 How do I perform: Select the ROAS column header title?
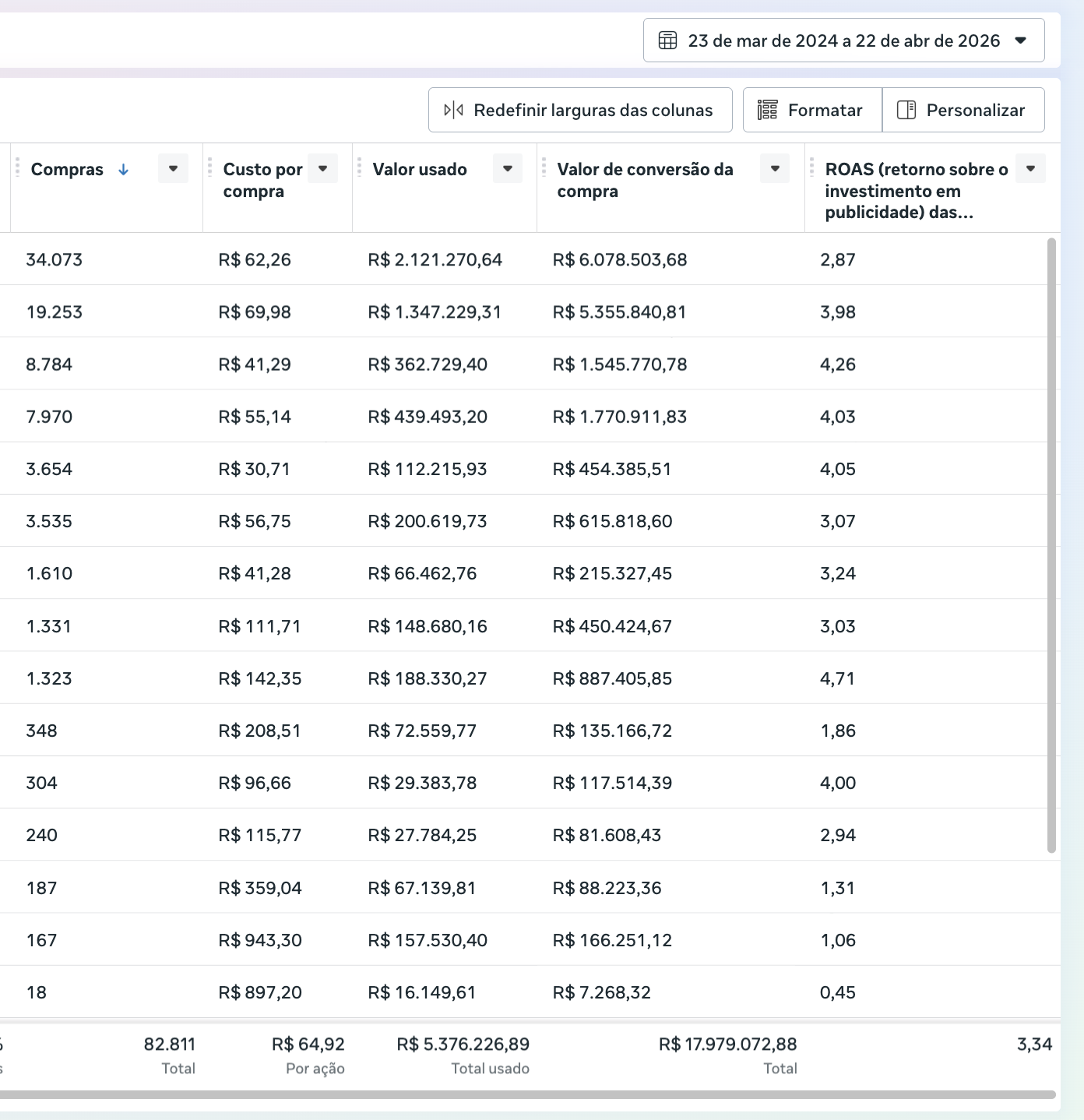click(x=915, y=191)
